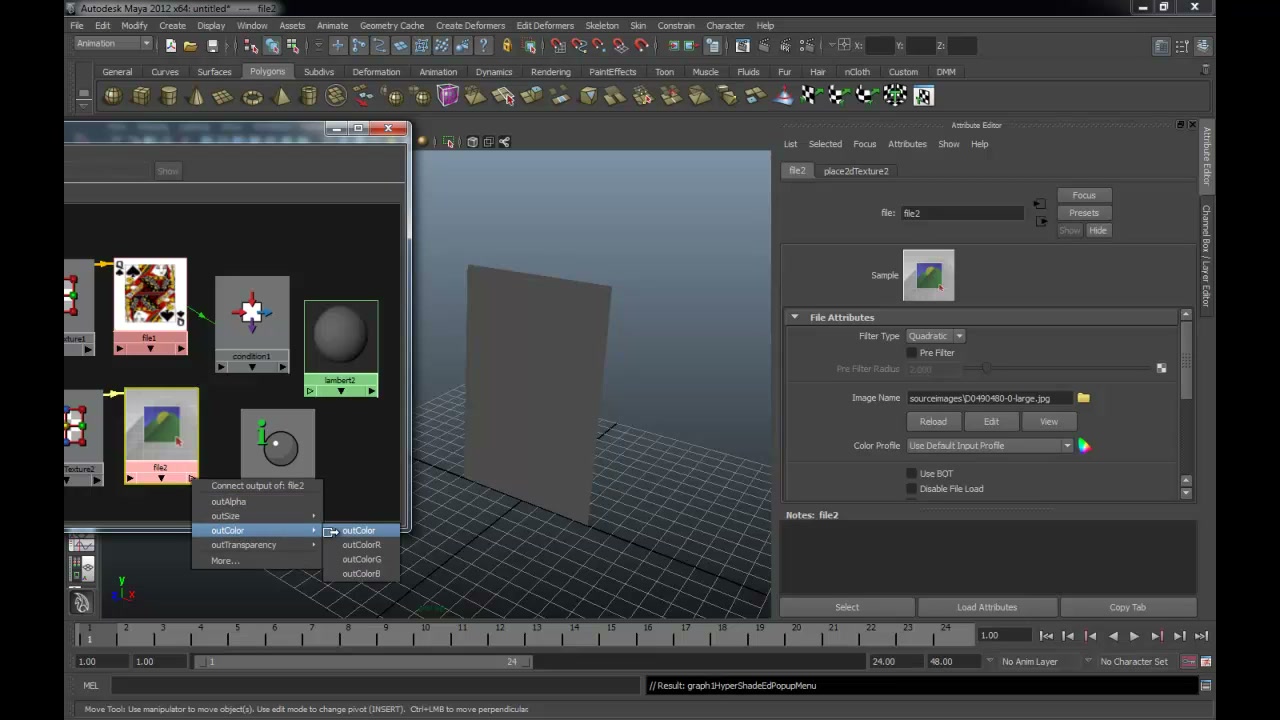Create a polygon cube from the shelf

141,96
